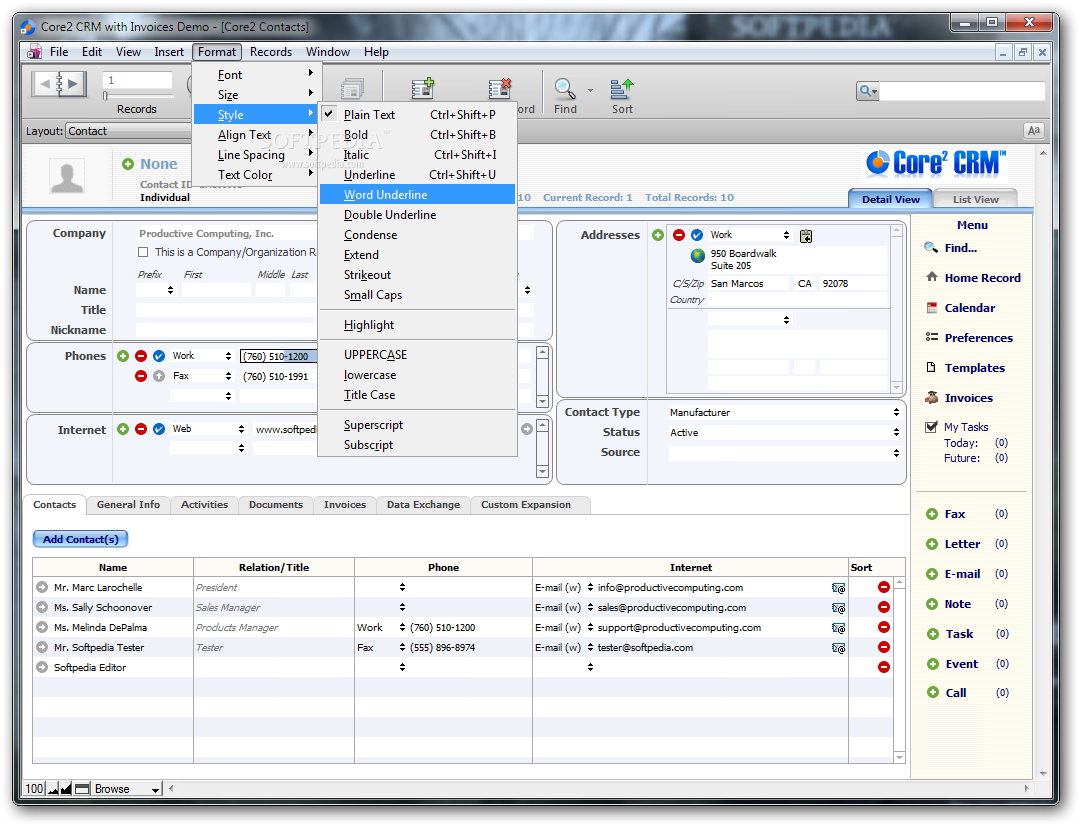Switch to the List View tab
Viewport: 1080px width, 826px height.
coord(975,199)
